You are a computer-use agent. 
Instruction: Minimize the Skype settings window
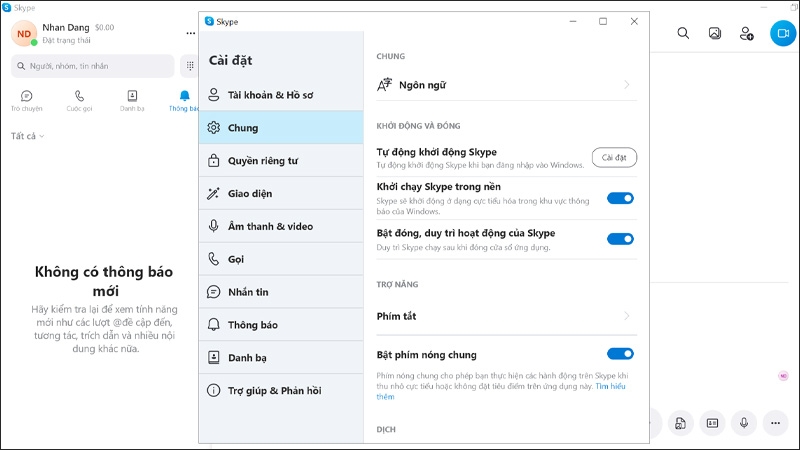click(x=573, y=21)
